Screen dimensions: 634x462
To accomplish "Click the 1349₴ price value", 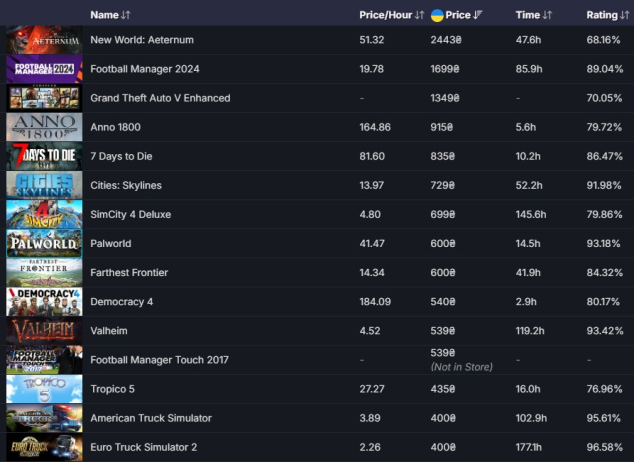I will [445, 98].
